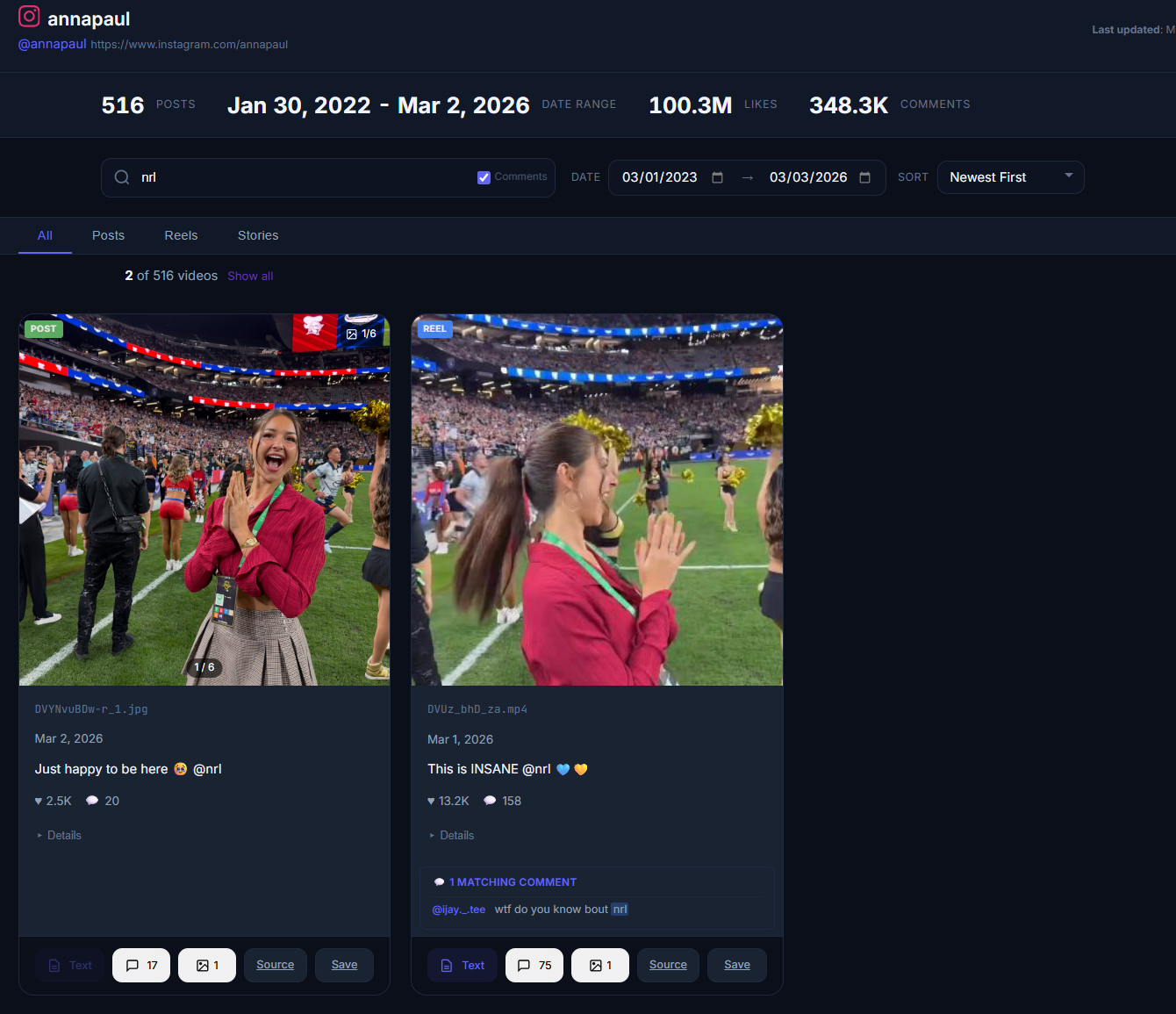The width and height of the screenshot is (1176, 1014).
Task: Click the search magnifier icon
Action: [x=122, y=177]
